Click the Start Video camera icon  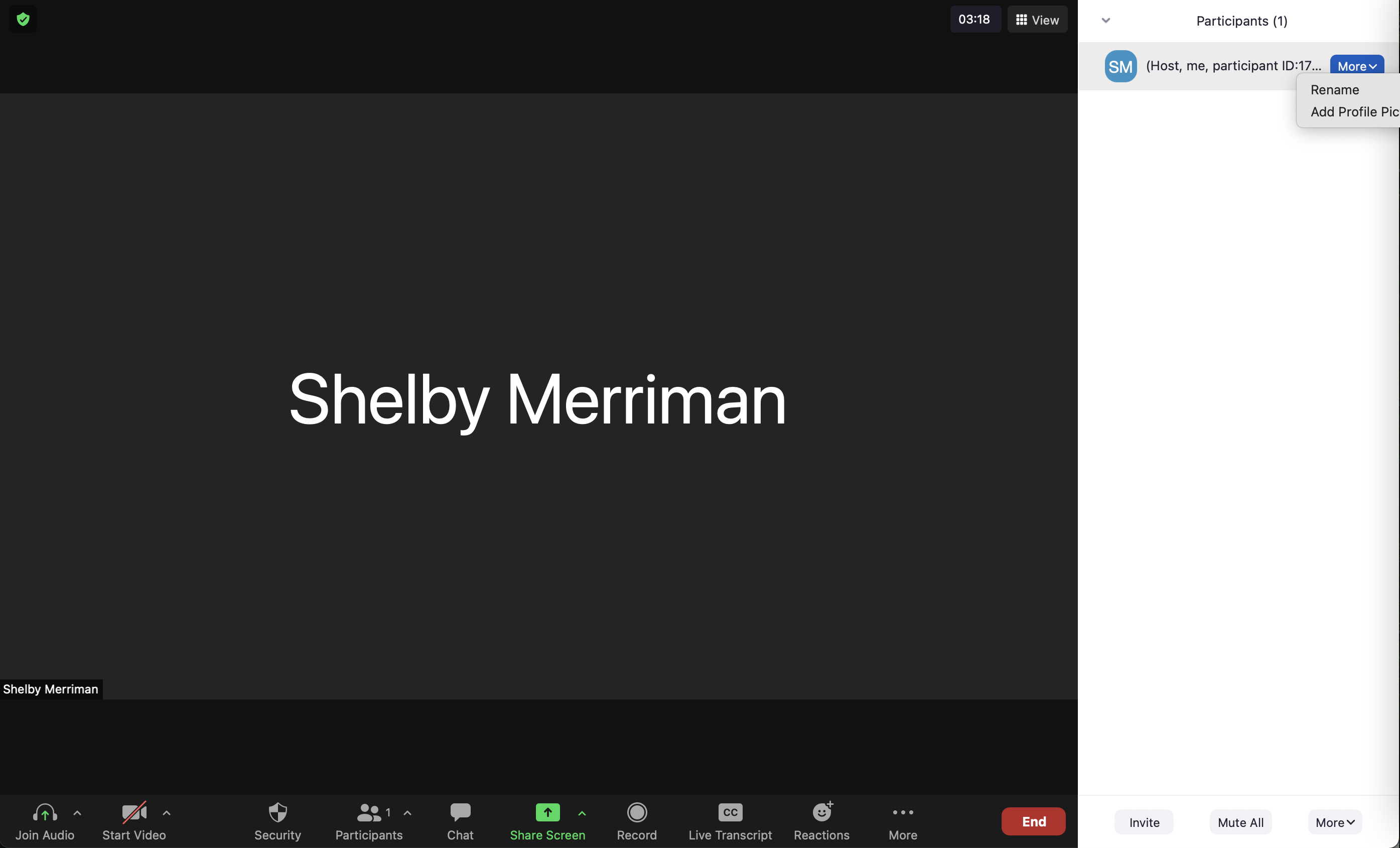pyautogui.click(x=134, y=812)
